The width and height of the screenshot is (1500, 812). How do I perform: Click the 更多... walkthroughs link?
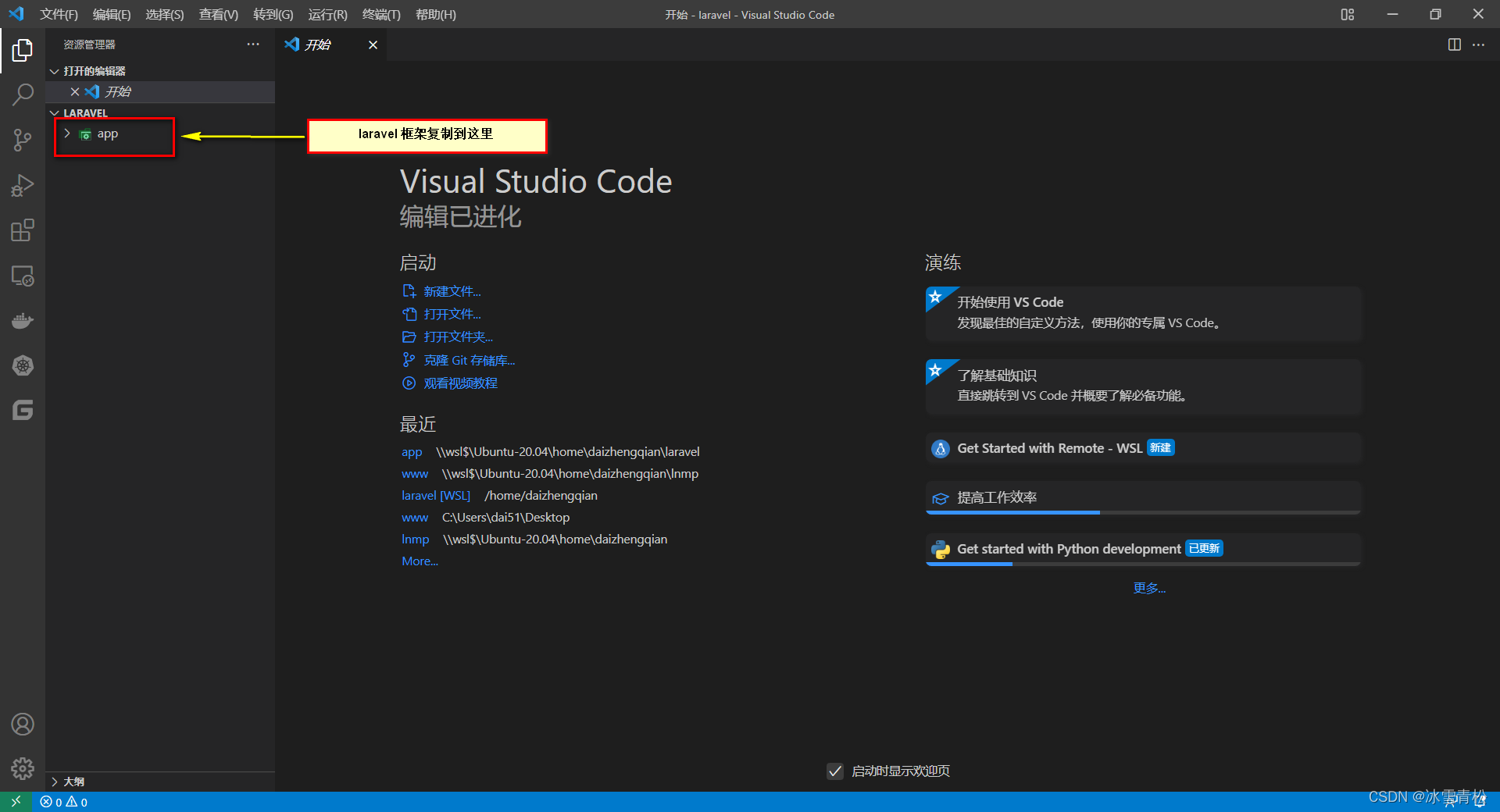pos(1149,588)
